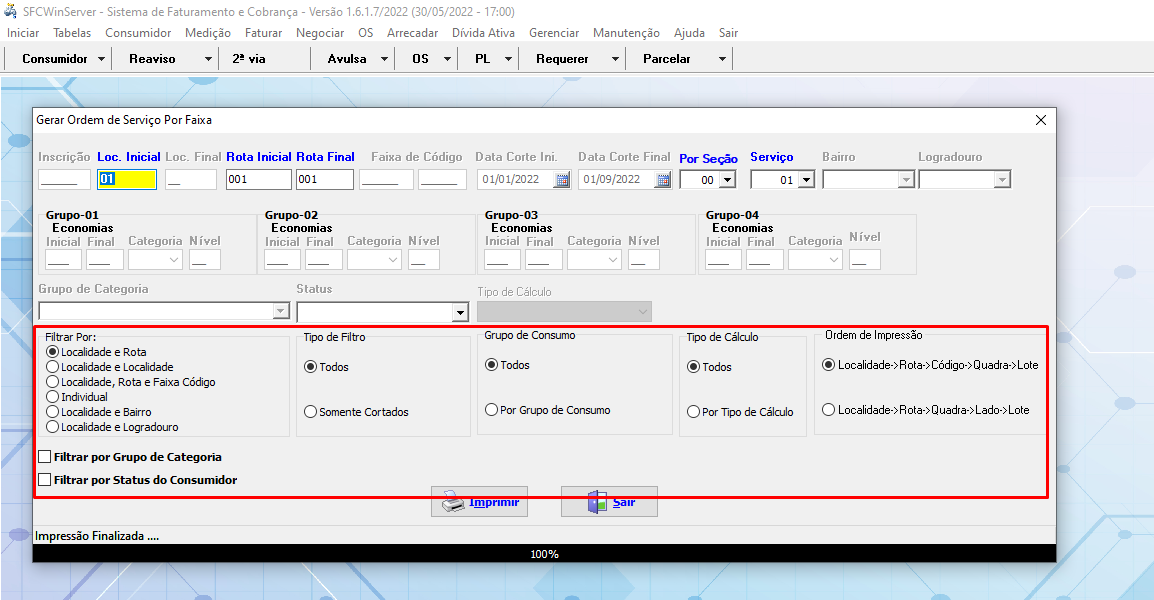The image size is (1154, 600).
Task: Click the Sair exit door button
Action: pos(609,502)
